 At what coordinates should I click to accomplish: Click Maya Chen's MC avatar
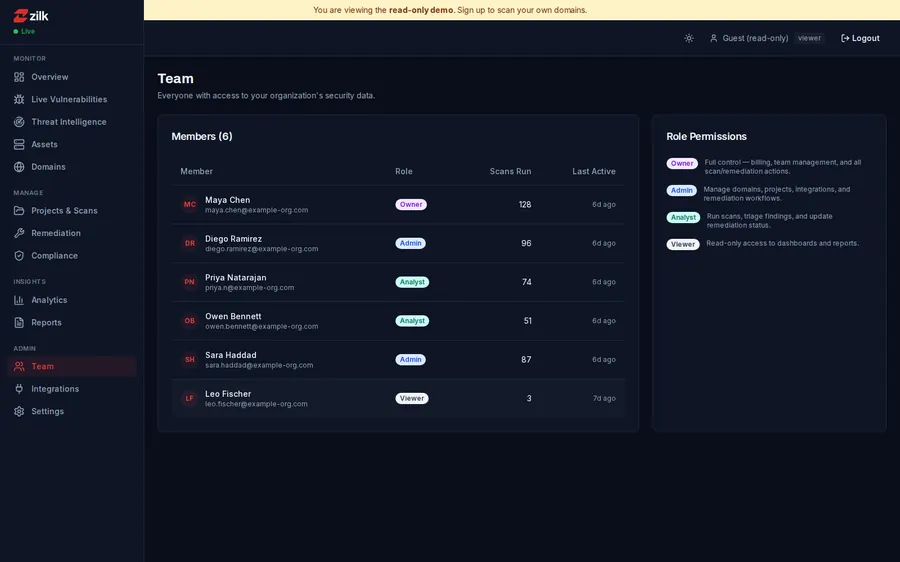pyautogui.click(x=189, y=204)
